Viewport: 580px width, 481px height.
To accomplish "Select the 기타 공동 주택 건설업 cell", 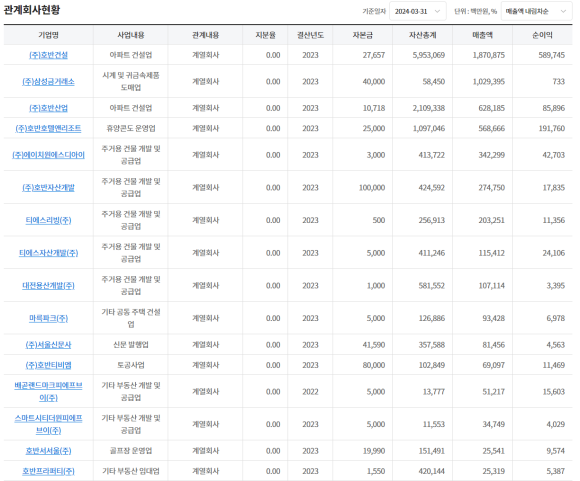I will pos(131,318).
